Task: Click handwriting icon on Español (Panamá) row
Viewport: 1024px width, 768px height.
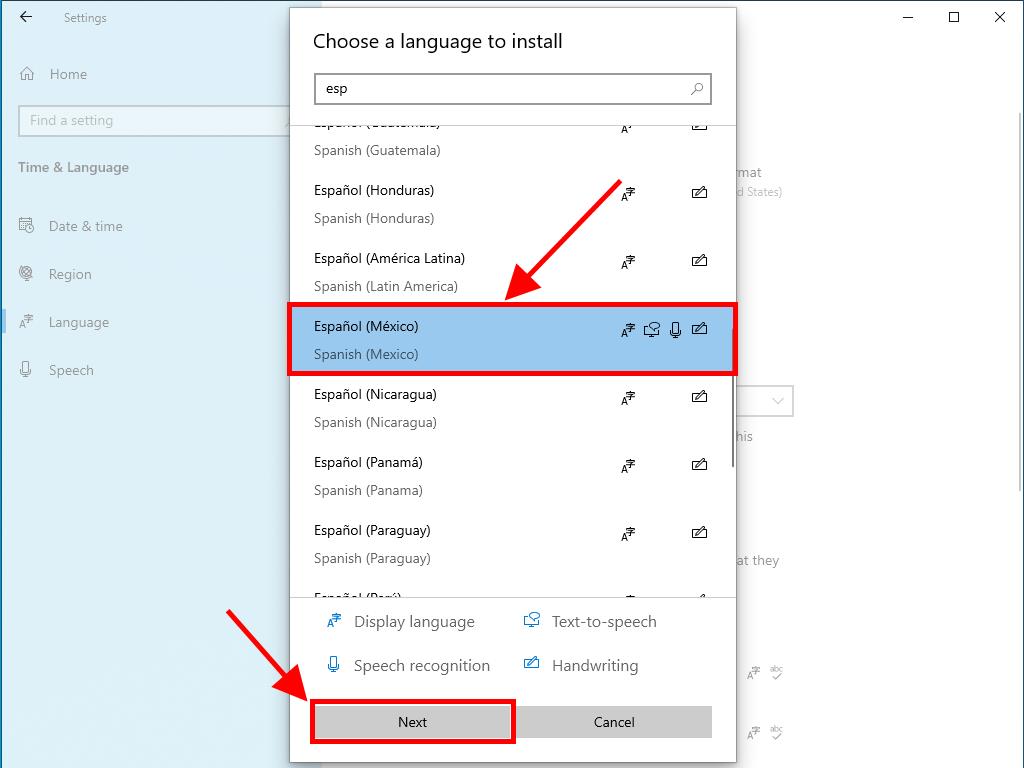Action: click(x=699, y=465)
